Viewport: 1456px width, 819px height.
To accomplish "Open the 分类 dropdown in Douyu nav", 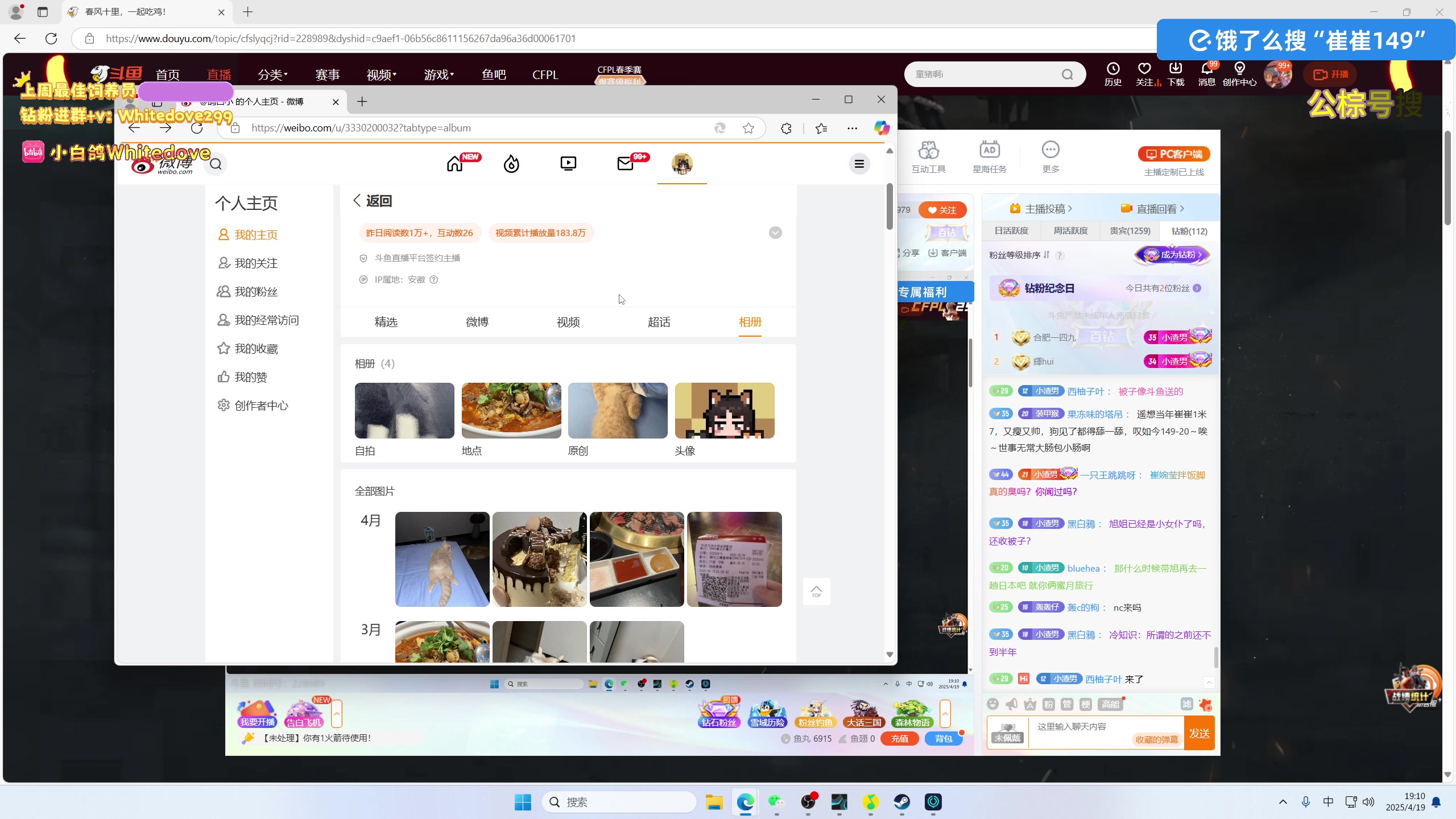I will coord(272,75).
